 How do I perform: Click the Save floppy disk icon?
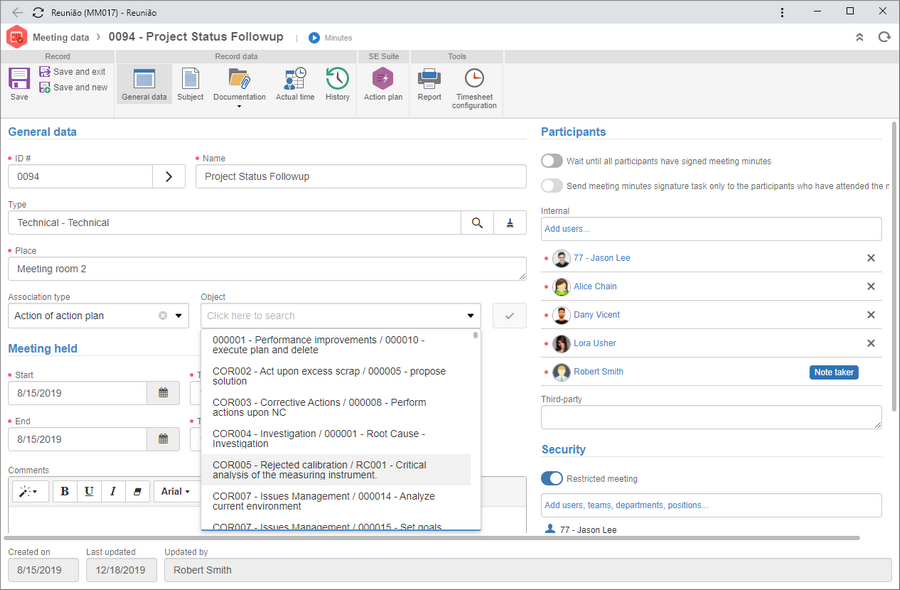(19, 79)
